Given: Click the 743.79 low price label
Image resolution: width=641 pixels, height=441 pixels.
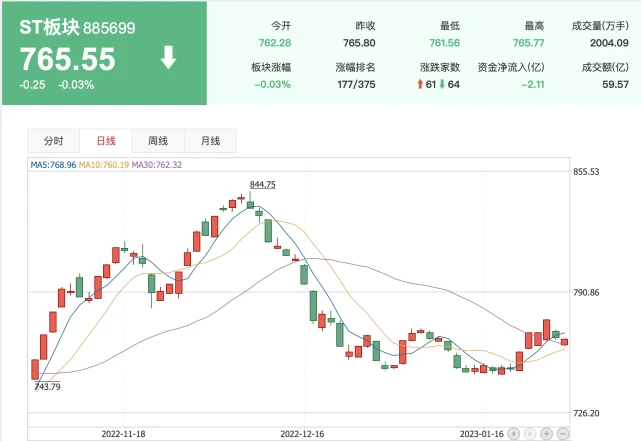Looking at the screenshot, I should pos(47,386).
